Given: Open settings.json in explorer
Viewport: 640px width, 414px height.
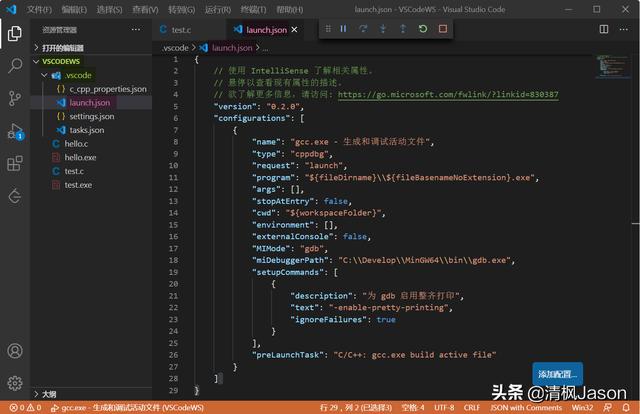Looking at the screenshot, I should tap(91, 116).
